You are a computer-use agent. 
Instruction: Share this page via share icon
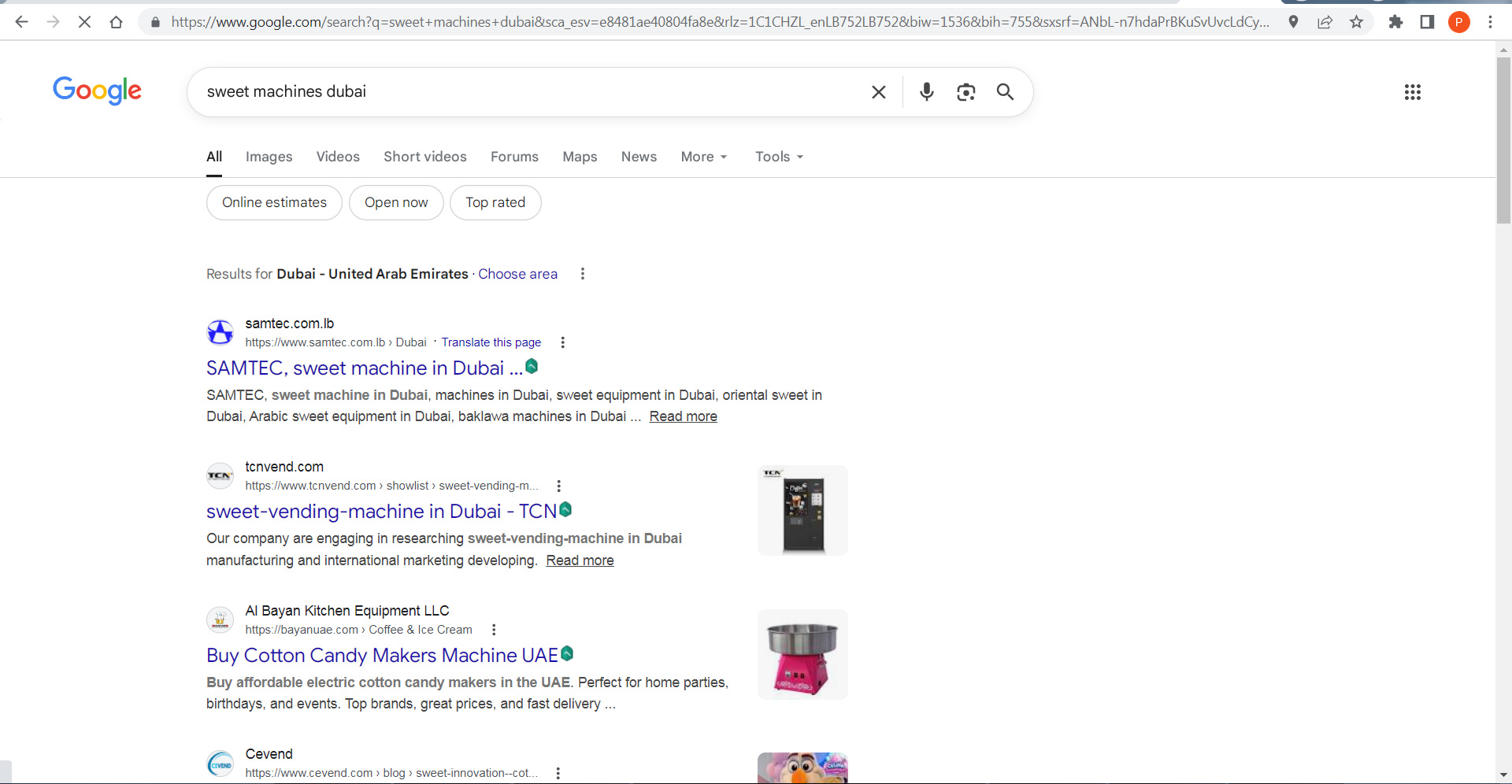[1325, 22]
